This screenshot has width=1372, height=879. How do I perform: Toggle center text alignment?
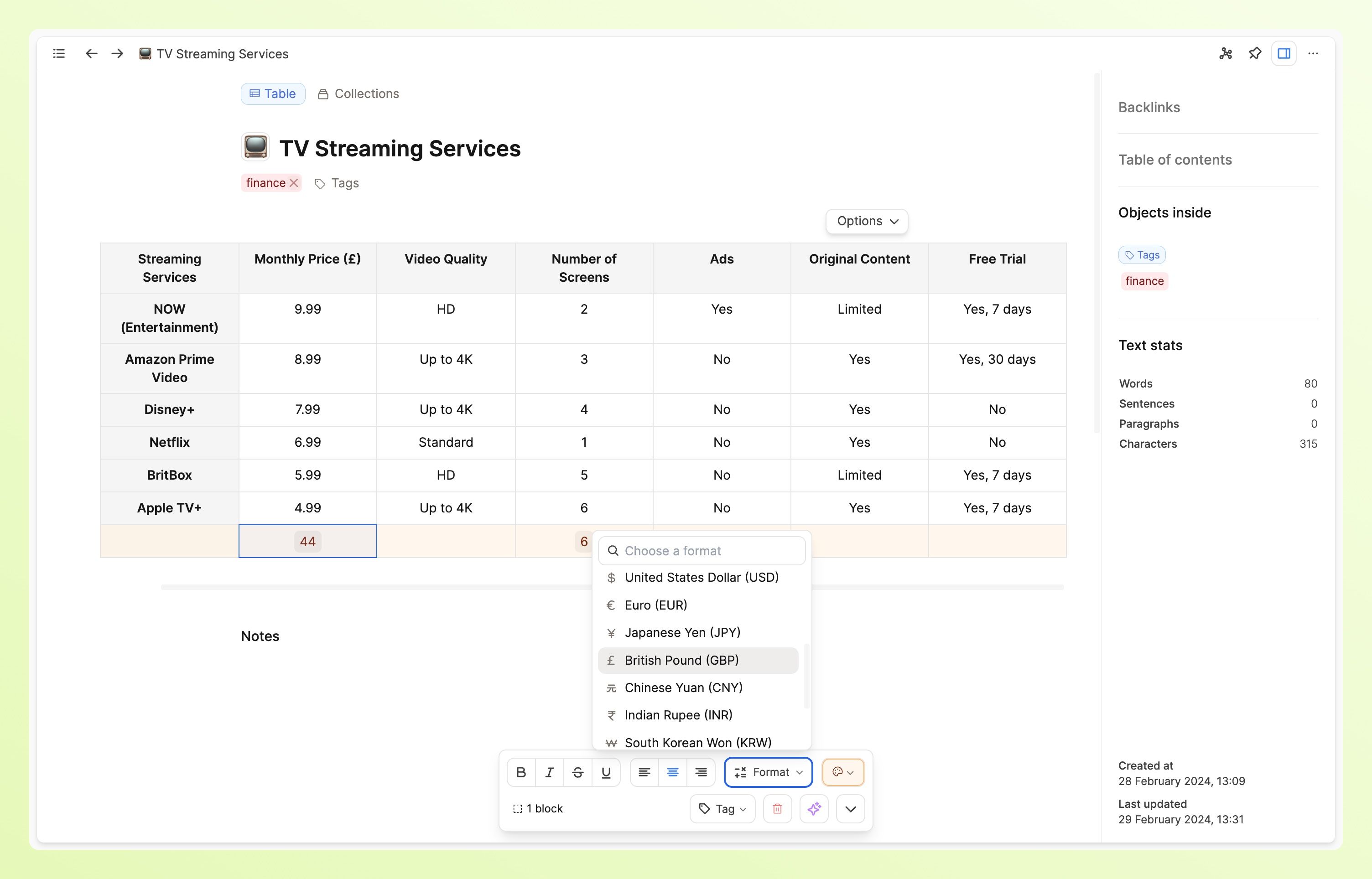pyautogui.click(x=673, y=772)
